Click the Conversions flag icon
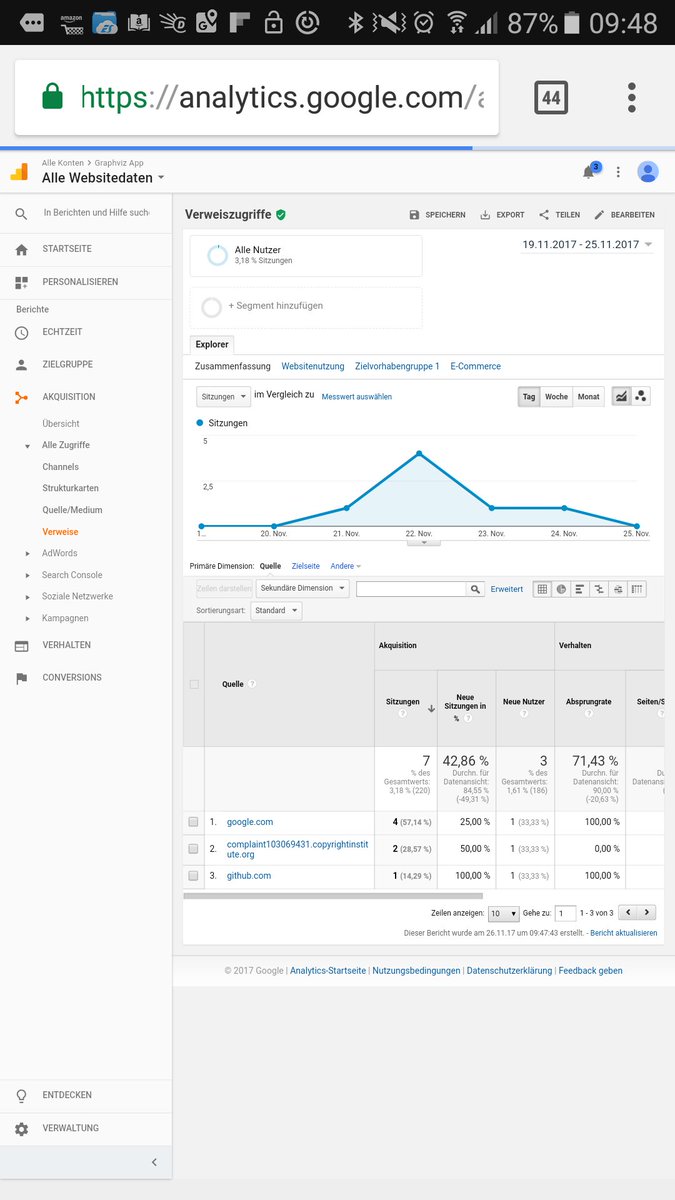The height and width of the screenshot is (1200, 675). pyautogui.click(x=21, y=678)
